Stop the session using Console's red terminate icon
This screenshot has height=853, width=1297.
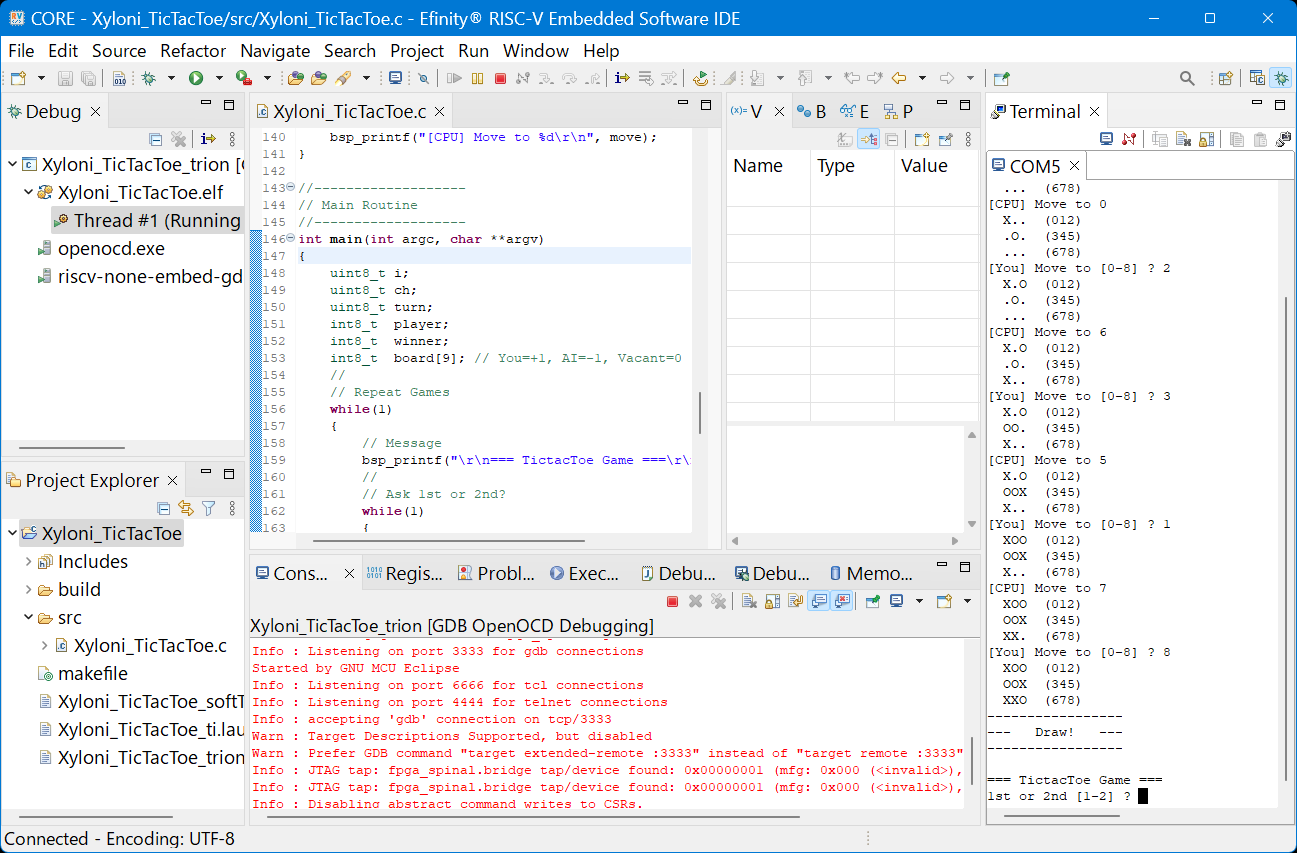point(672,601)
